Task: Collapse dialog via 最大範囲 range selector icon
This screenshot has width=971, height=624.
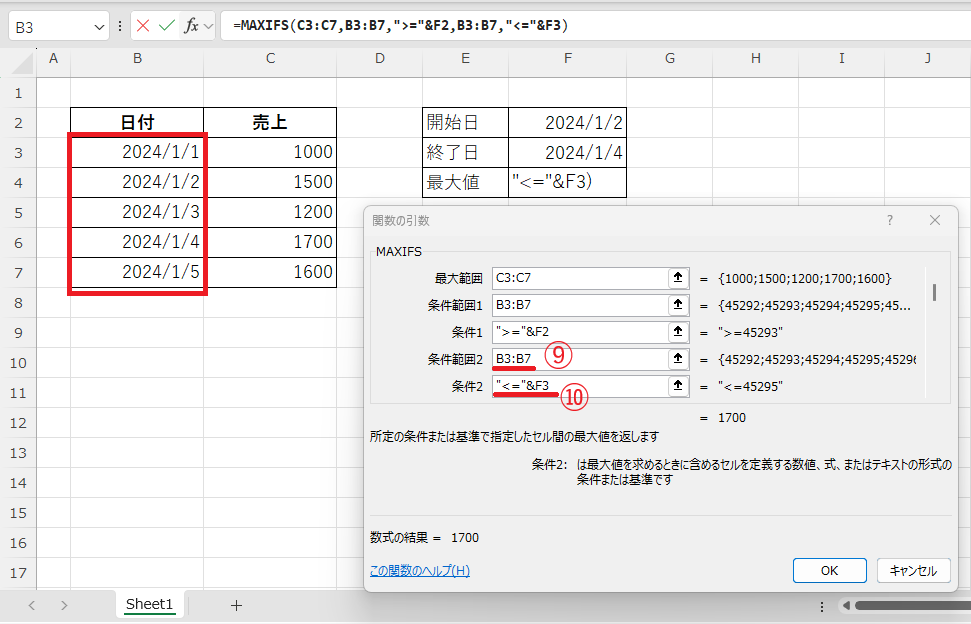Action: [x=679, y=278]
